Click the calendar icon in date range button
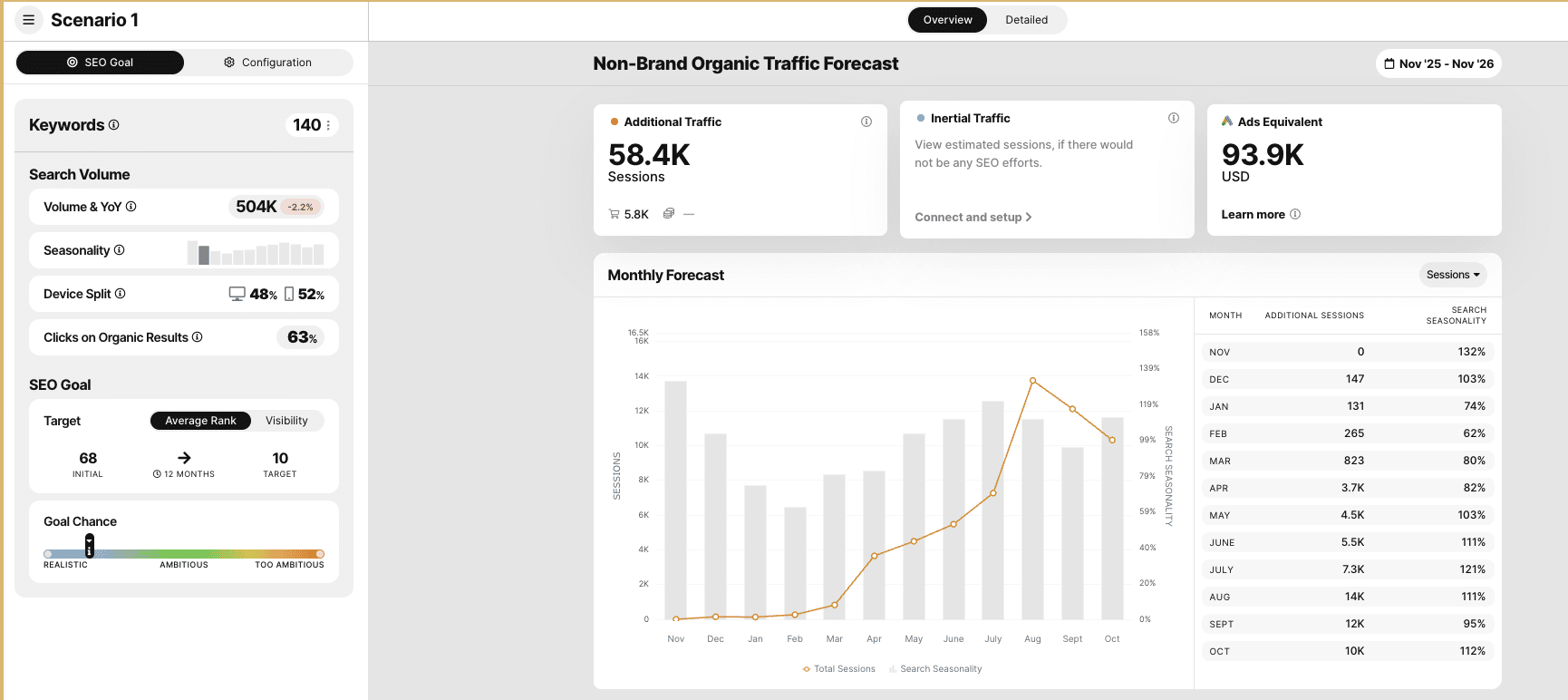Viewport: 1568px width, 700px height. (1389, 63)
